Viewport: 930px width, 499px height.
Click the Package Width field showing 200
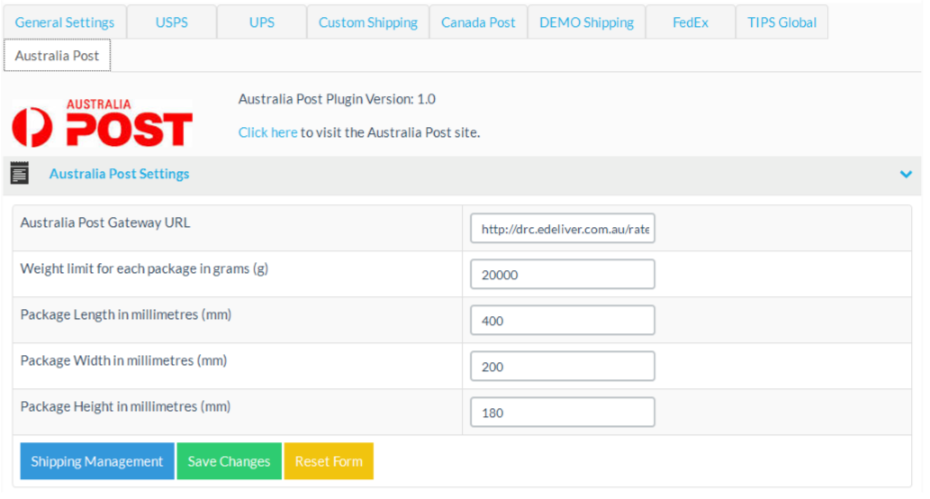tap(562, 367)
